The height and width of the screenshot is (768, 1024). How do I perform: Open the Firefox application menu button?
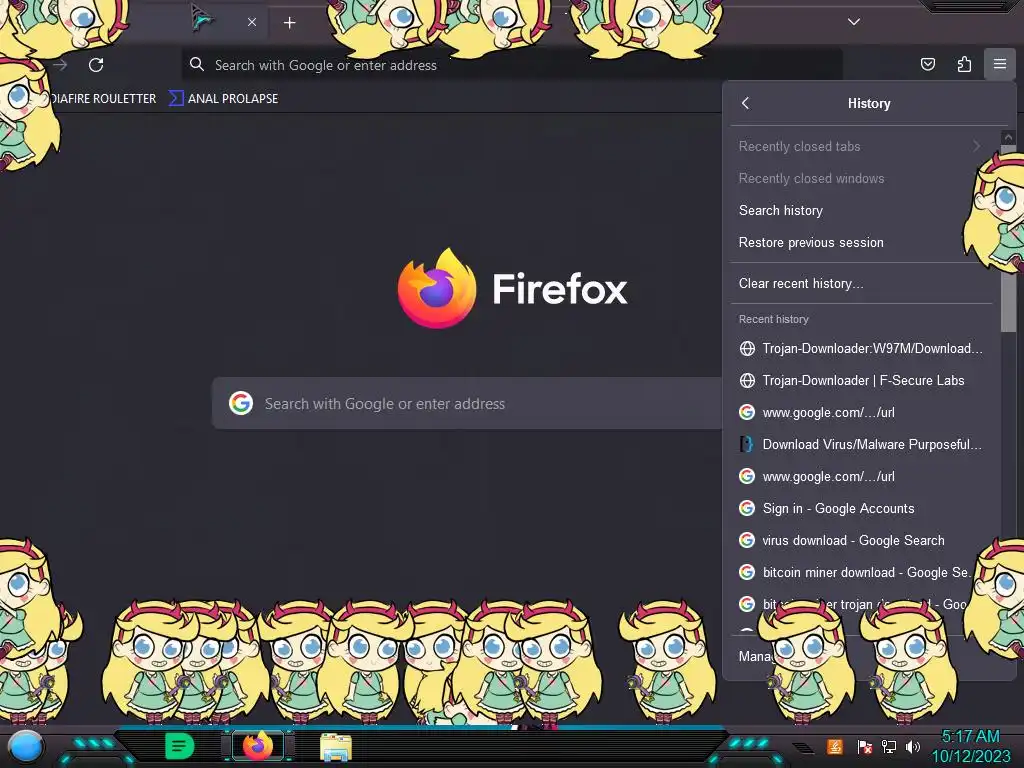pyautogui.click(x=999, y=64)
